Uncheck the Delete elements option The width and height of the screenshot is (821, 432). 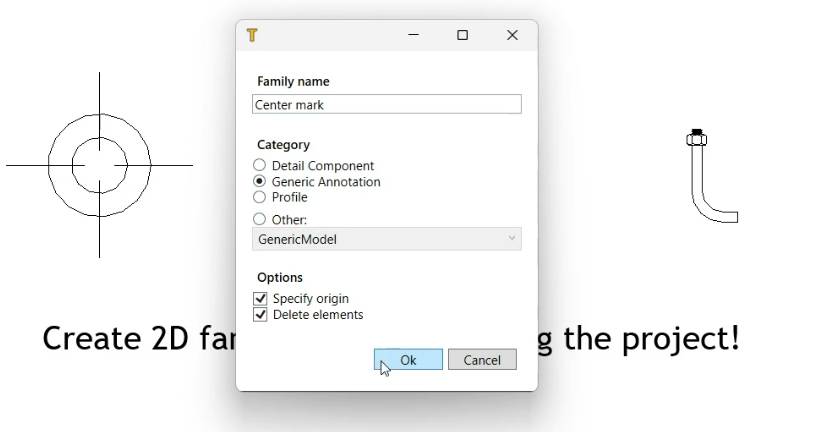(261, 315)
